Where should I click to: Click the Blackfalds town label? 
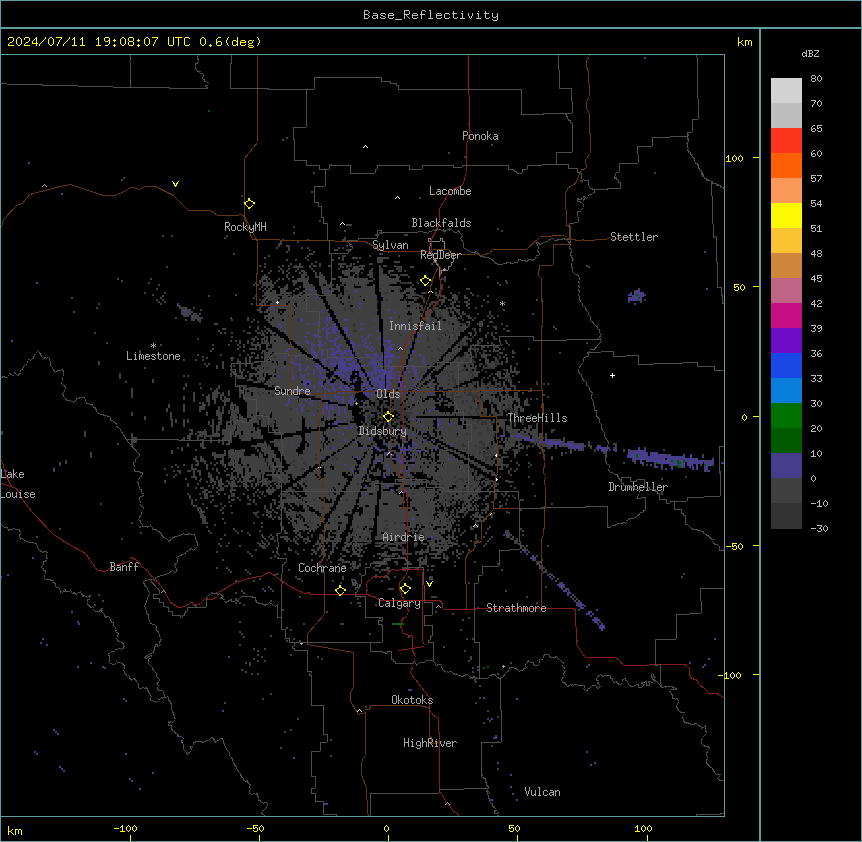point(441,223)
